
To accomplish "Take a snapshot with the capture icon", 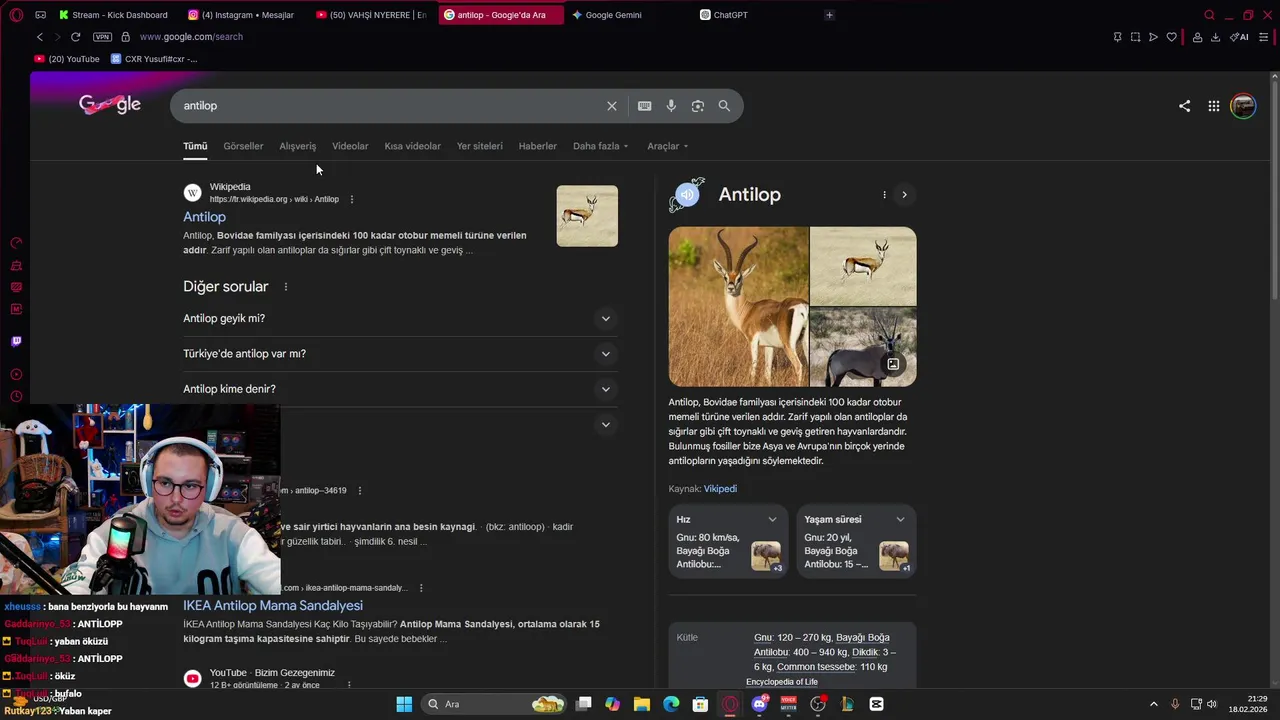I will (1135, 37).
